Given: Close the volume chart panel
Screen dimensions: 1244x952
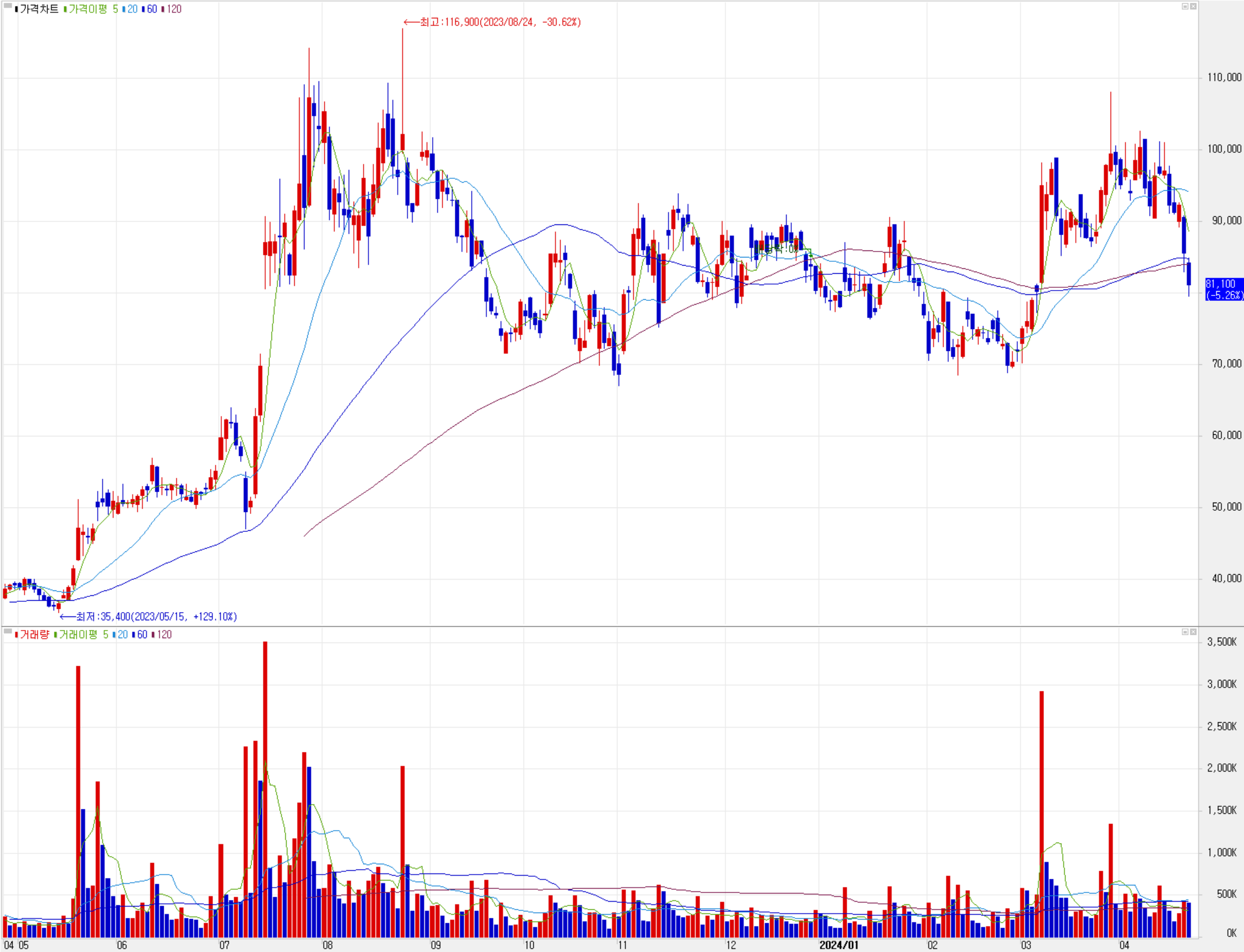Looking at the screenshot, I should [1193, 632].
